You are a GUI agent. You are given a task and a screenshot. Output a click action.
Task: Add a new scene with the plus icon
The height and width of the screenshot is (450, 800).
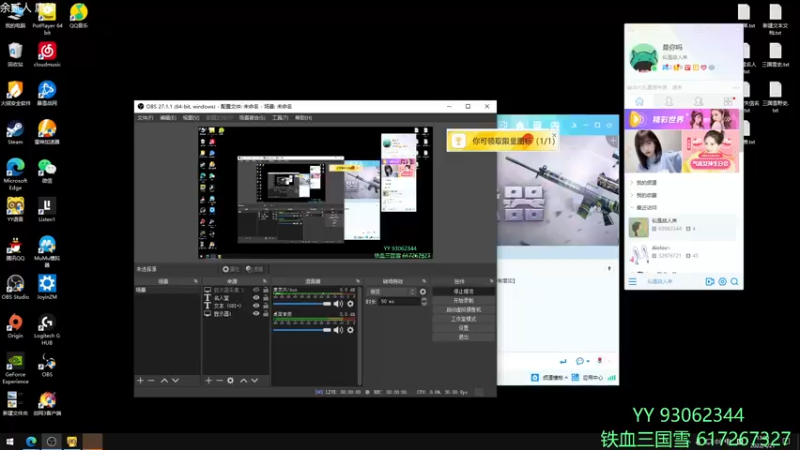(x=140, y=381)
